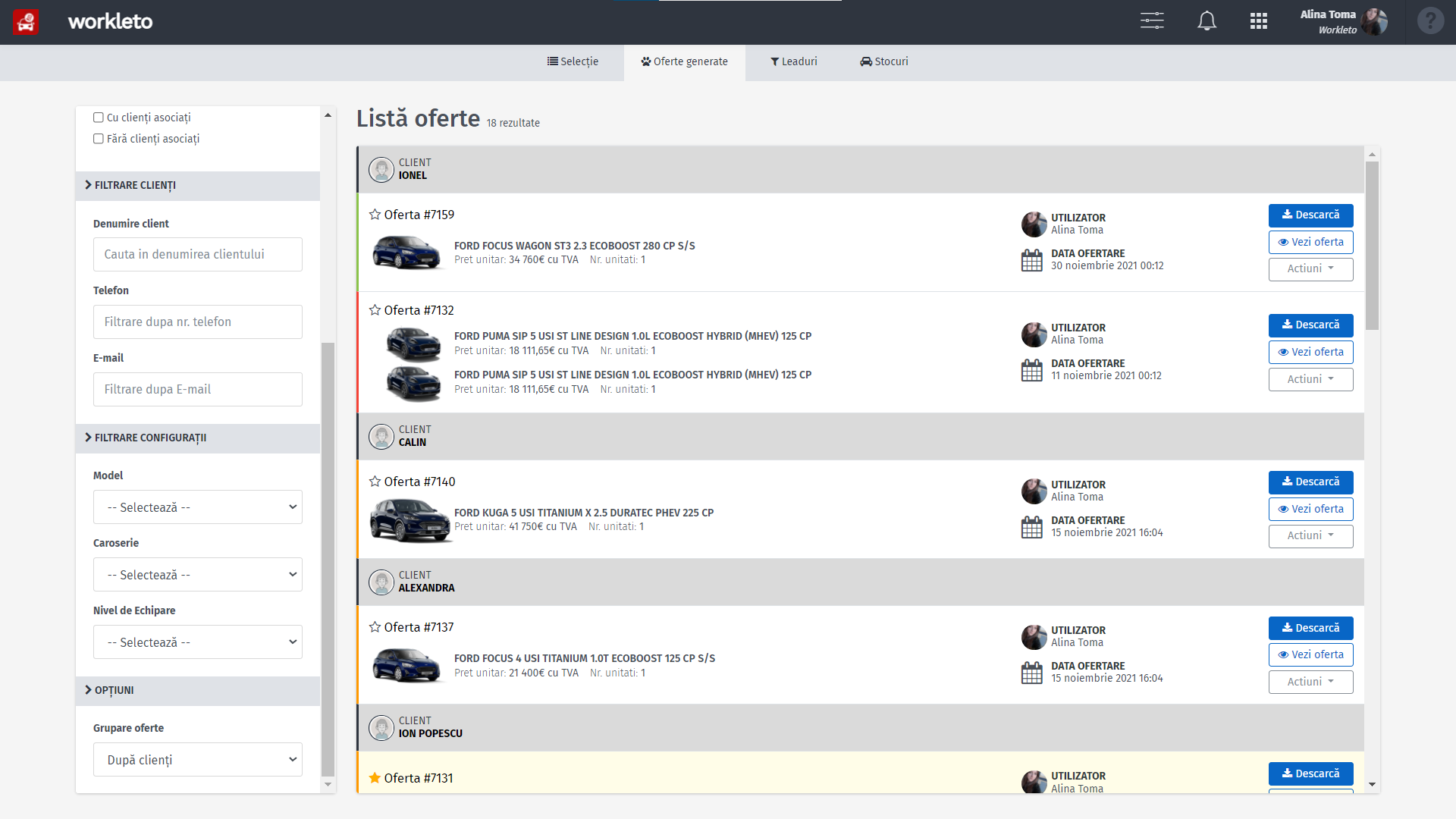Viewport: 1456px width, 819px height.
Task: View Oferta #7137 via Vezi oferta
Action: 1310,654
